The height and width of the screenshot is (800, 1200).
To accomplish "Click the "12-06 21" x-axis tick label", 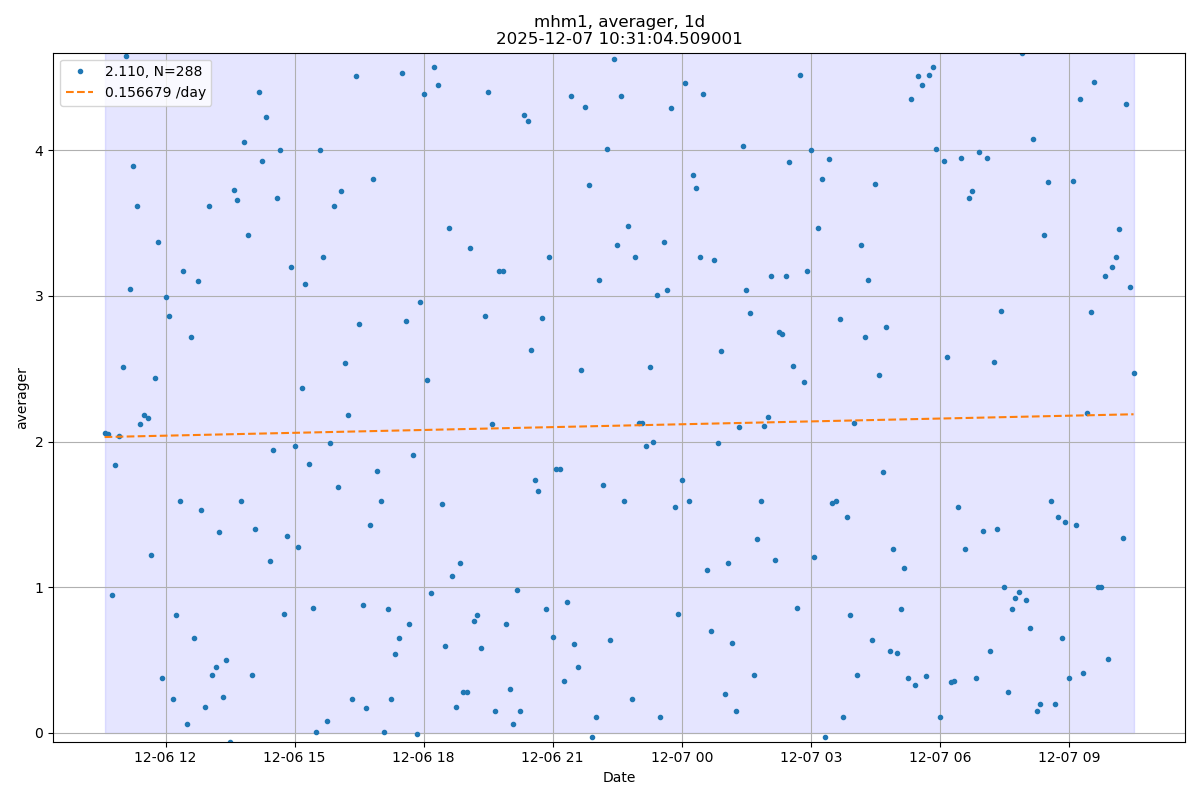I will [x=553, y=756].
